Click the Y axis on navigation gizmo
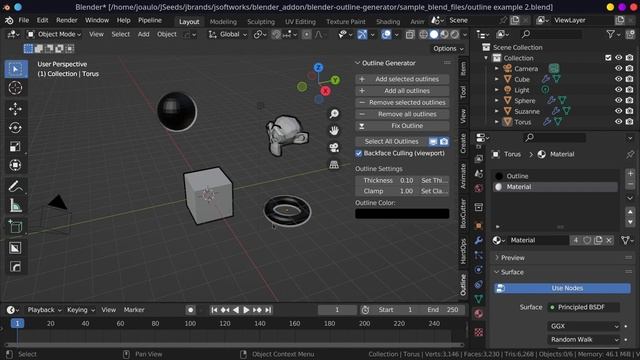Viewport: 640px width, 360px height. click(x=335, y=80)
